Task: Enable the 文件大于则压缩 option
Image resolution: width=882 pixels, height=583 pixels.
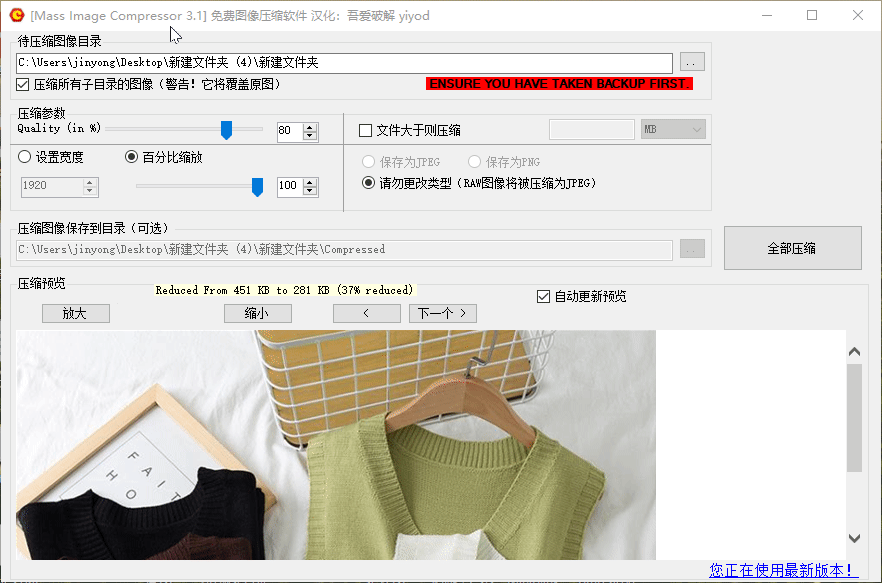Action: [366, 129]
